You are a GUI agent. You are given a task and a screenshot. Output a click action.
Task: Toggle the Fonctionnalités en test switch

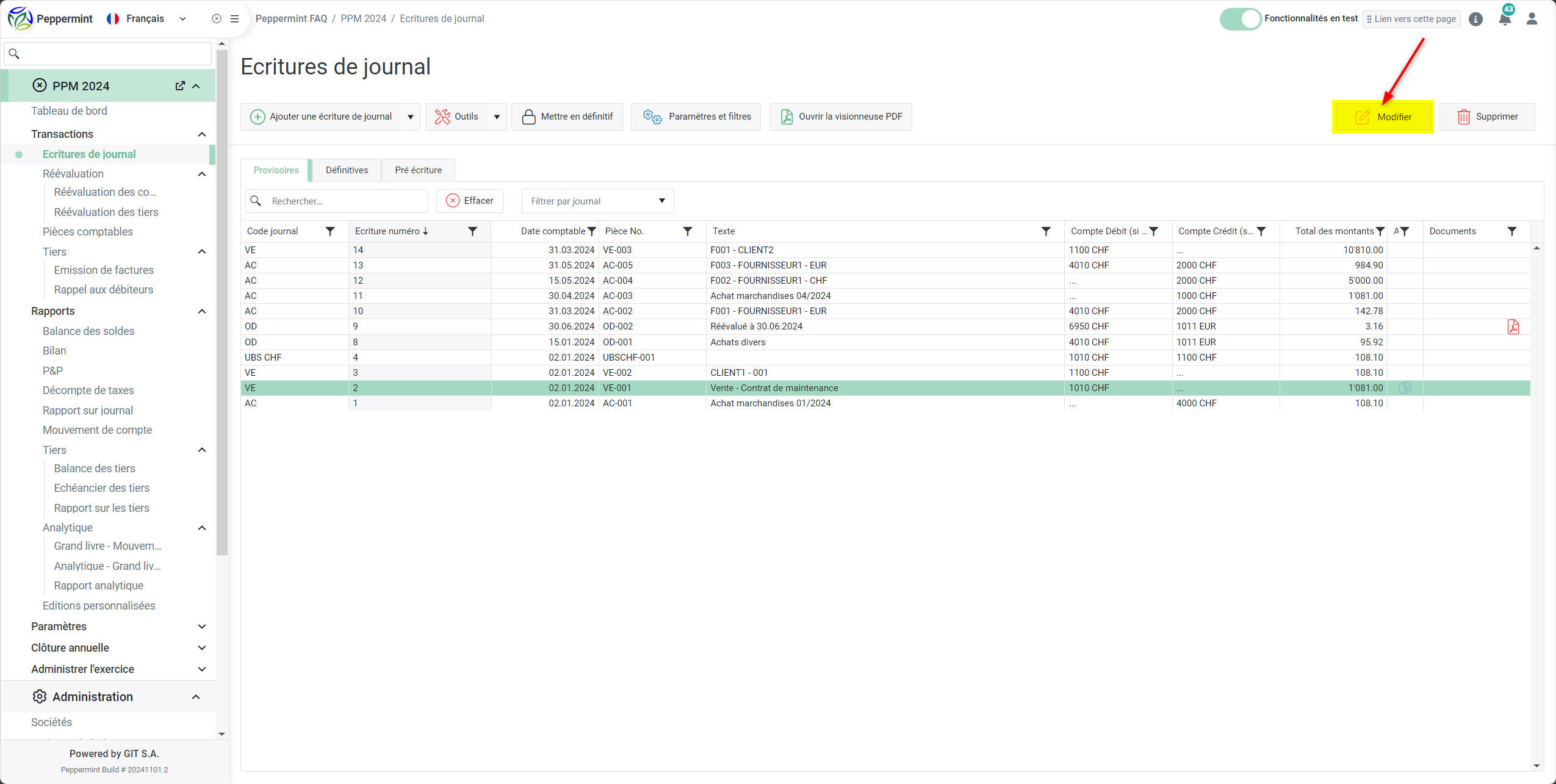point(1240,19)
